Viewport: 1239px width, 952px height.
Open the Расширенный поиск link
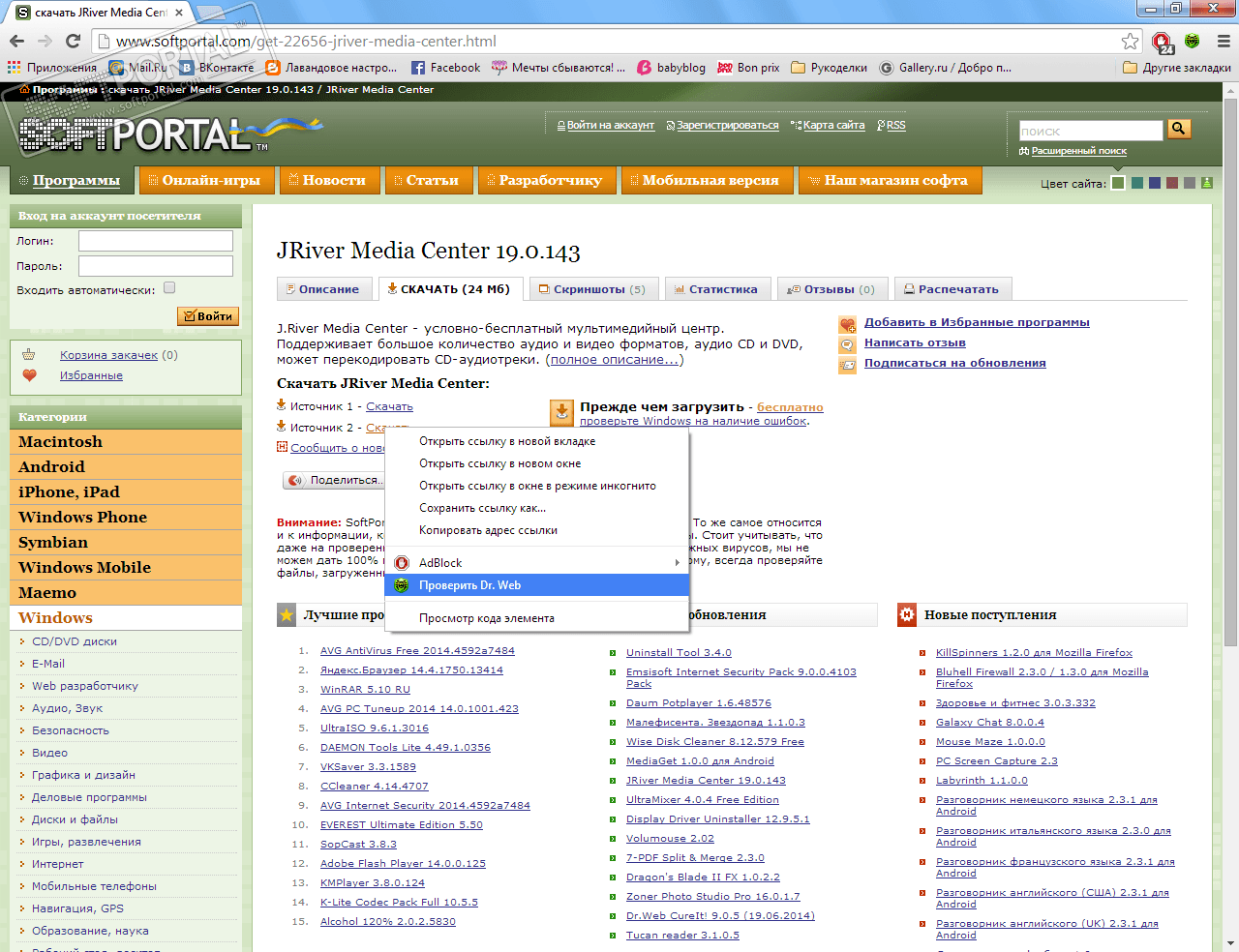pyautogui.click(x=1078, y=151)
